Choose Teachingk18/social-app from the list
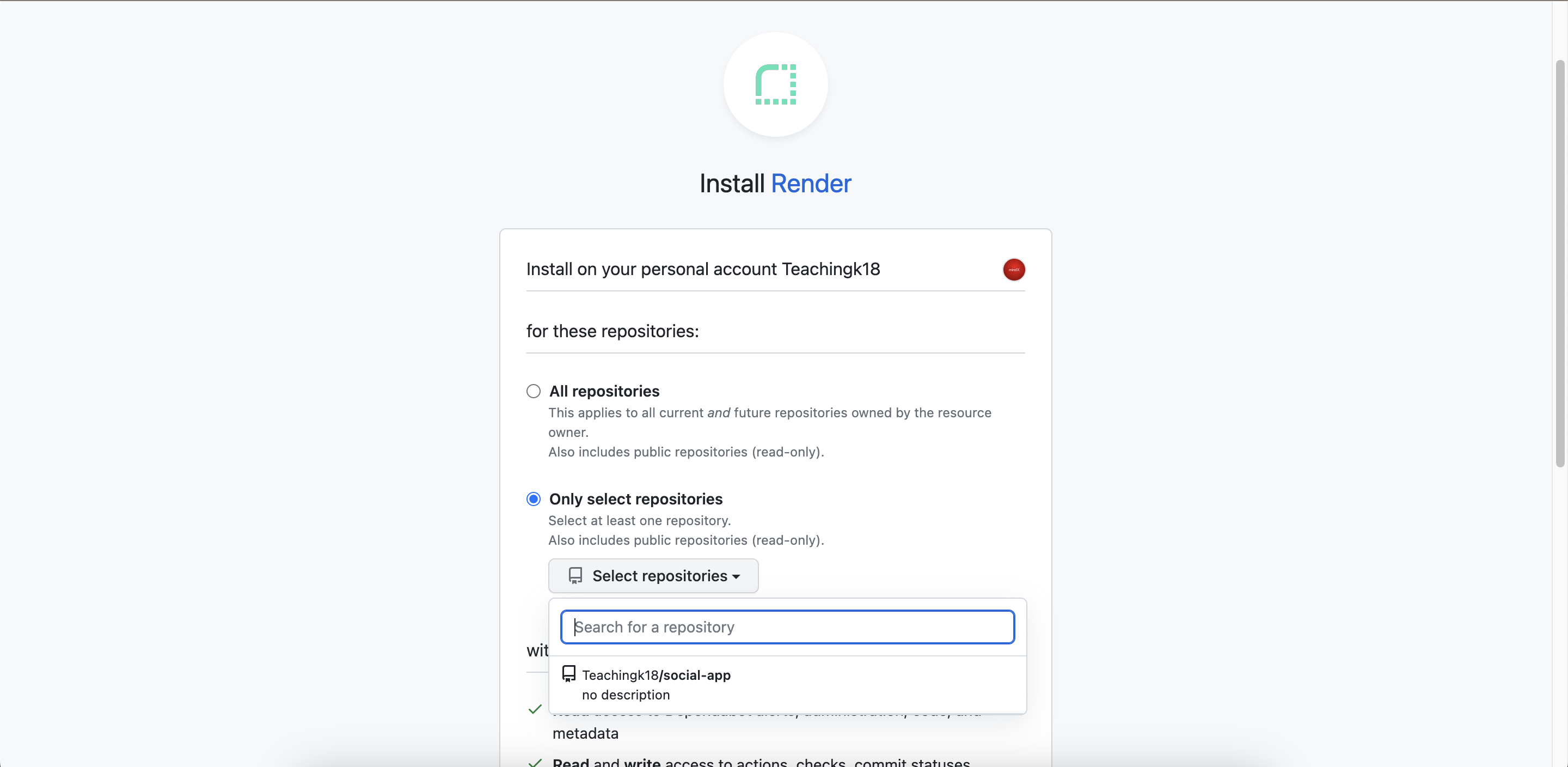The image size is (1568, 767). (656, 675)
